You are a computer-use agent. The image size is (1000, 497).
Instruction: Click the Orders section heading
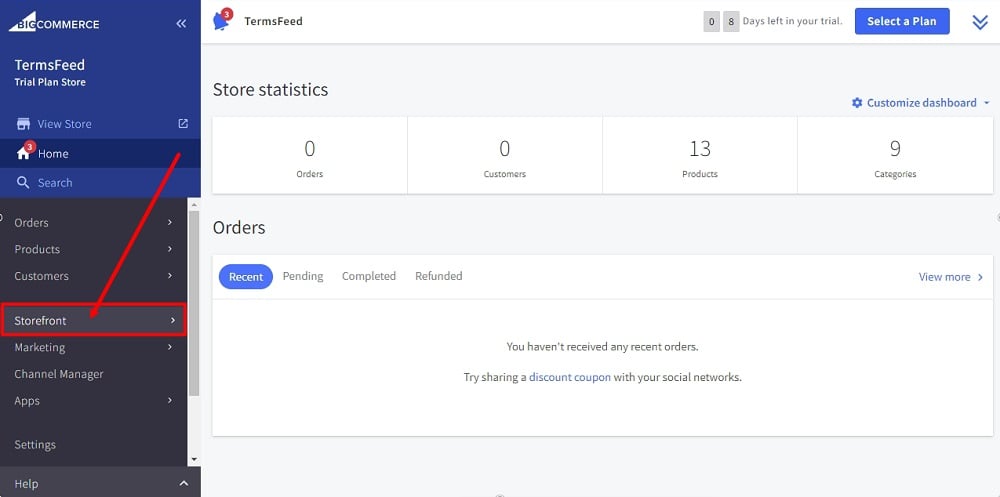(x=239, y=228)
